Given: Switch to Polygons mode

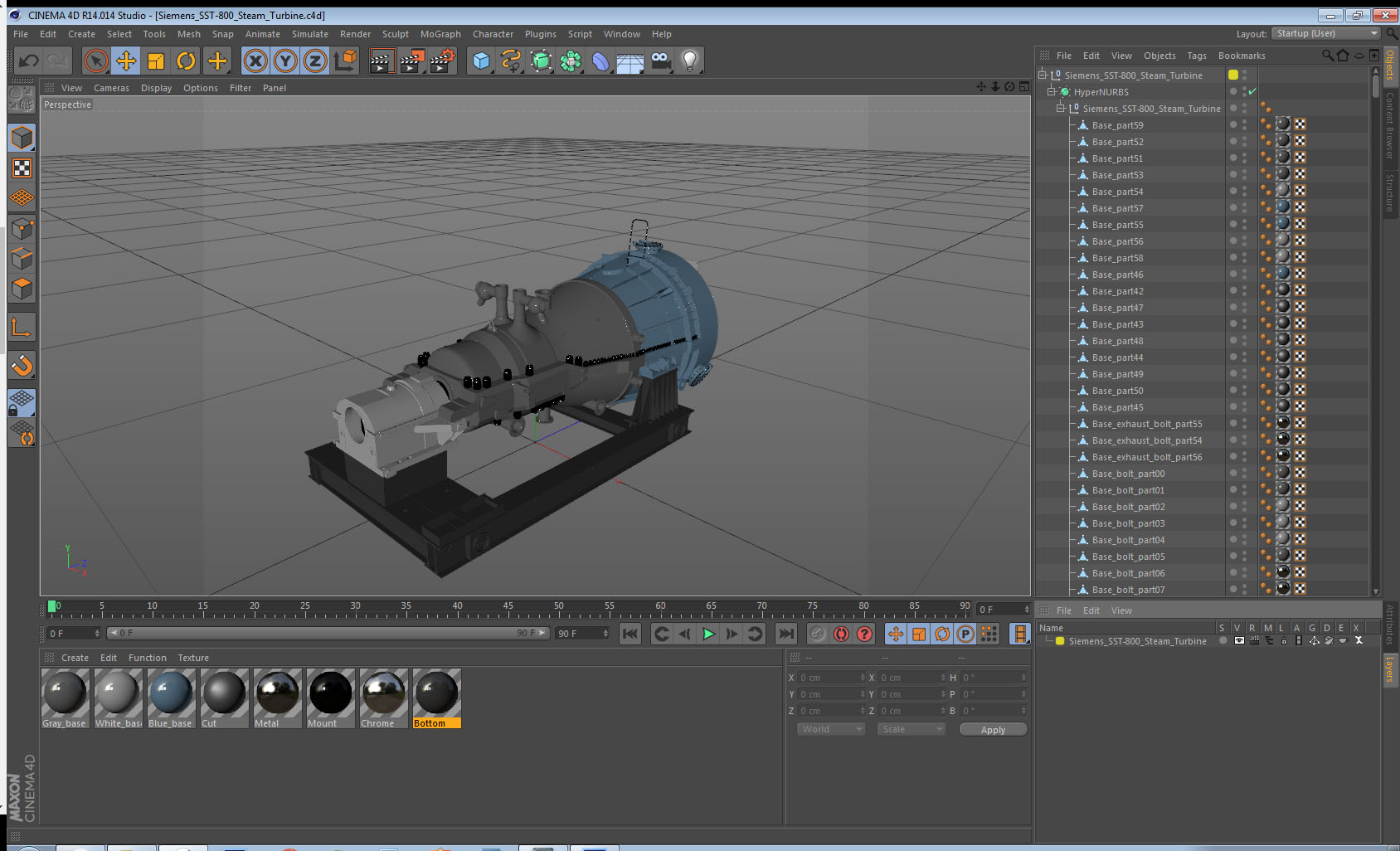Looking at the screenshot, I should [x=22, y=289].
